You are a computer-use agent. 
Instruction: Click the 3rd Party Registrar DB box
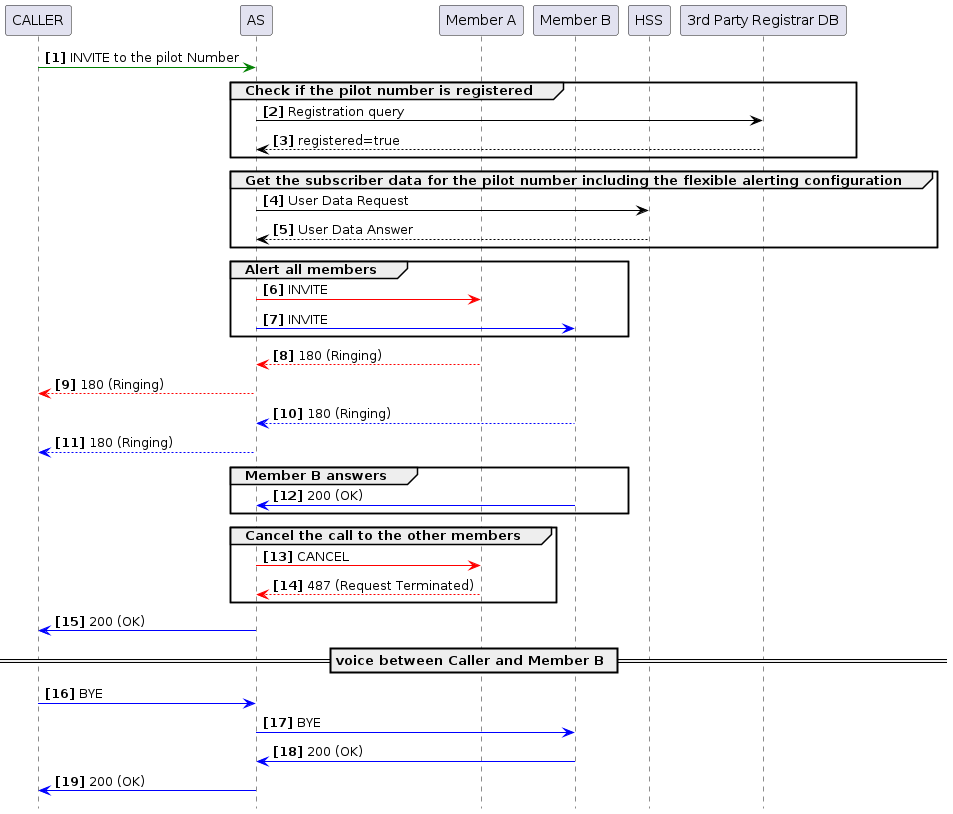pos(763,20)
